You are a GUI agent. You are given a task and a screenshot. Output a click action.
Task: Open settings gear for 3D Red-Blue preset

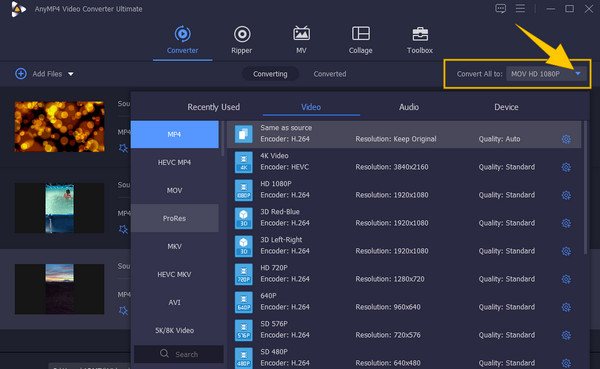[x=566, y=223]
